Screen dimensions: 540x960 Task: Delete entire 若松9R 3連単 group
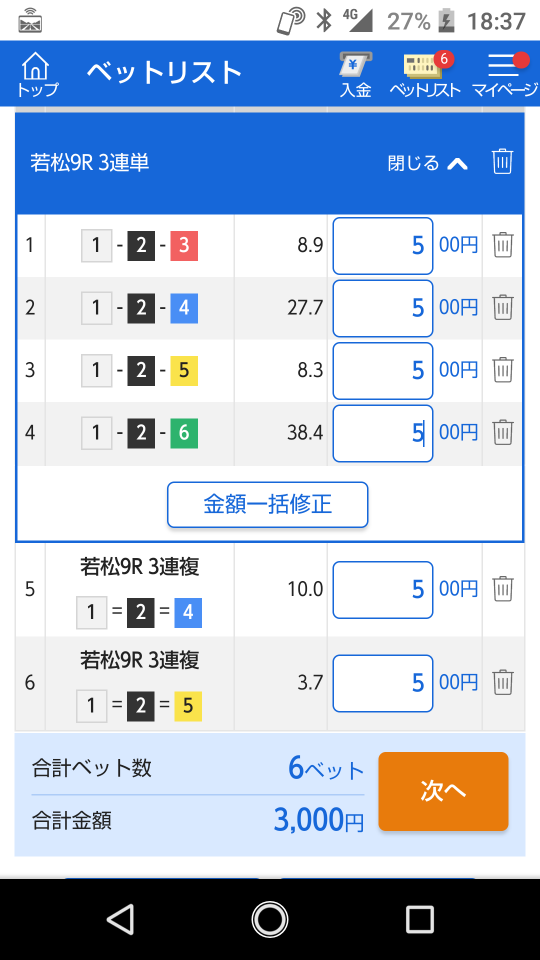coord(502,162)
